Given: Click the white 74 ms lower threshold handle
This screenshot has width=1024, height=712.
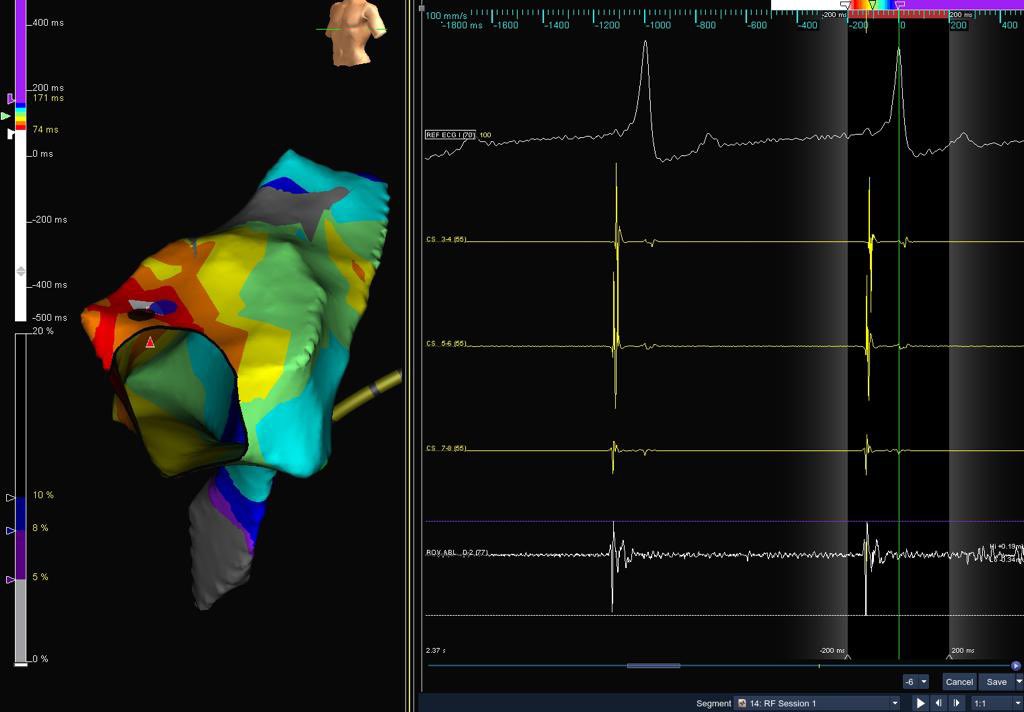Looking at the screenshot, I should pyautogui.click(x=10, y=133).
